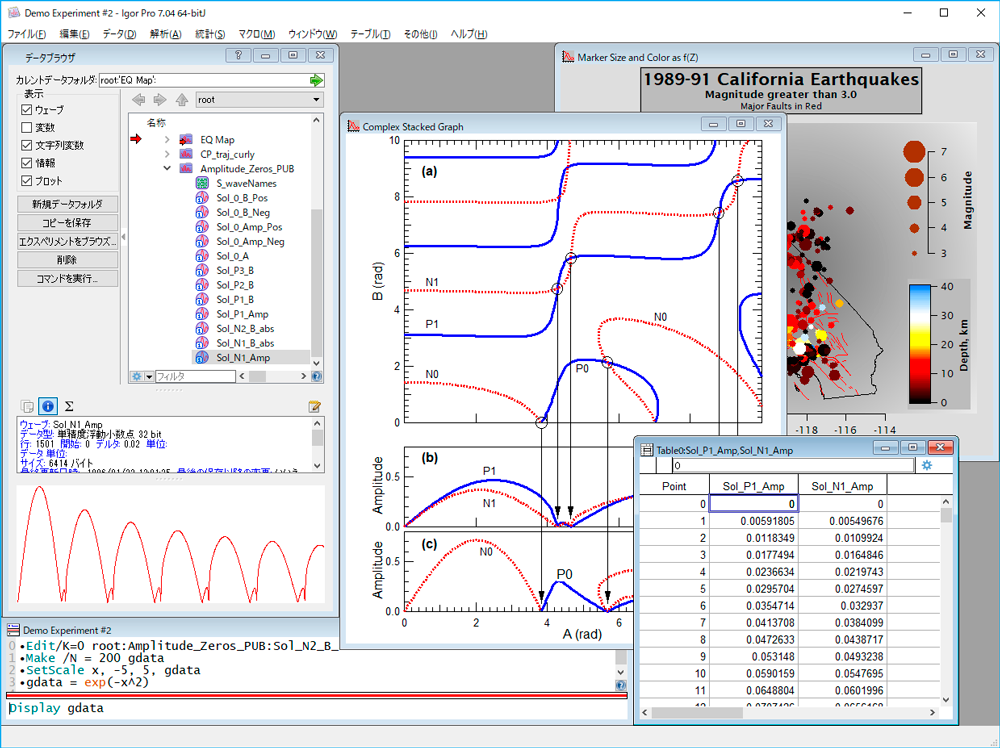1000x748 pixels.
Task: Enable the 変数 checkbox
Action: pyautogui.click(x=27, y=128)
